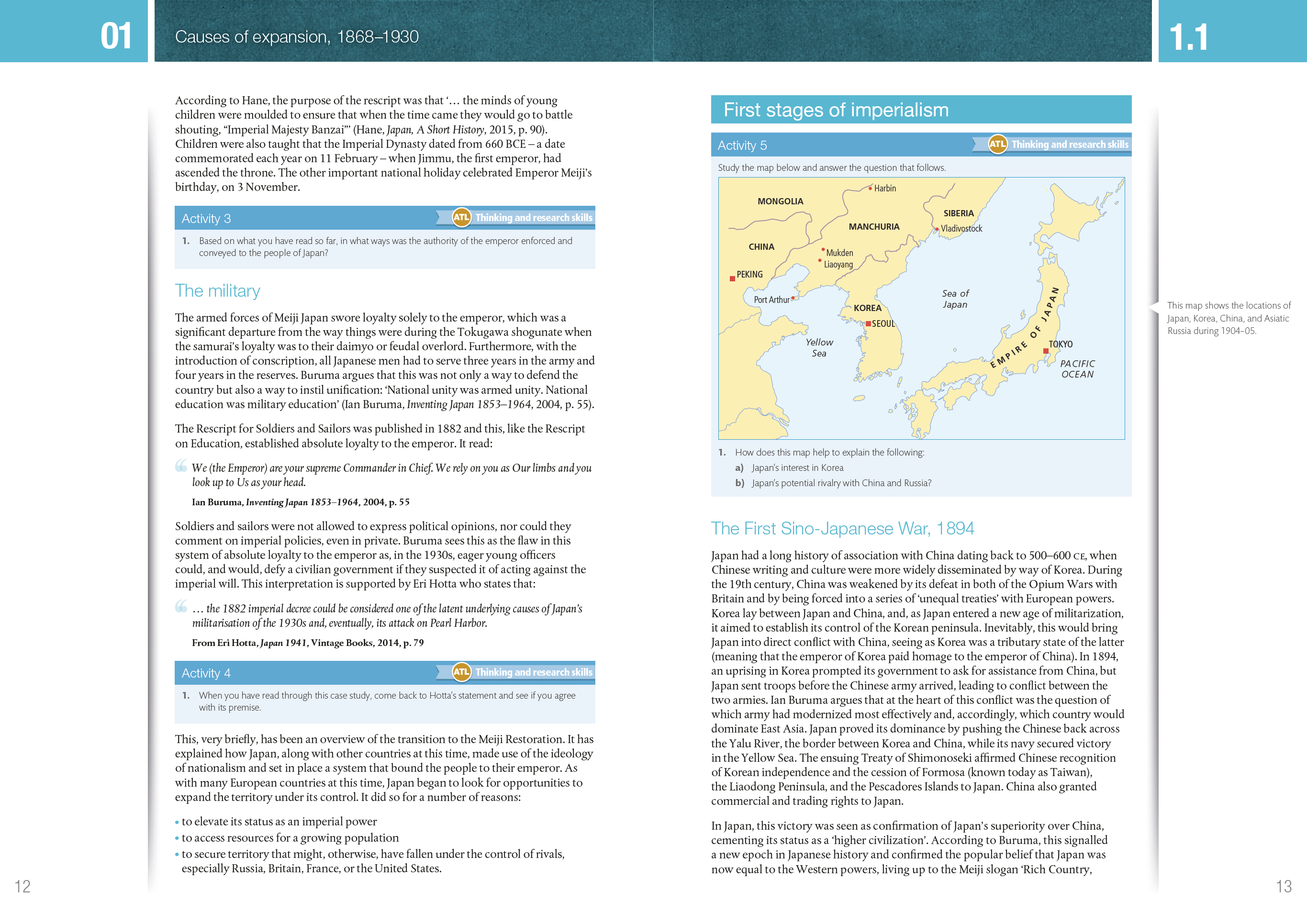Click the 'Yellow Sea' label on the map
Screen dimensions: 1307x924
coord(819,348)
